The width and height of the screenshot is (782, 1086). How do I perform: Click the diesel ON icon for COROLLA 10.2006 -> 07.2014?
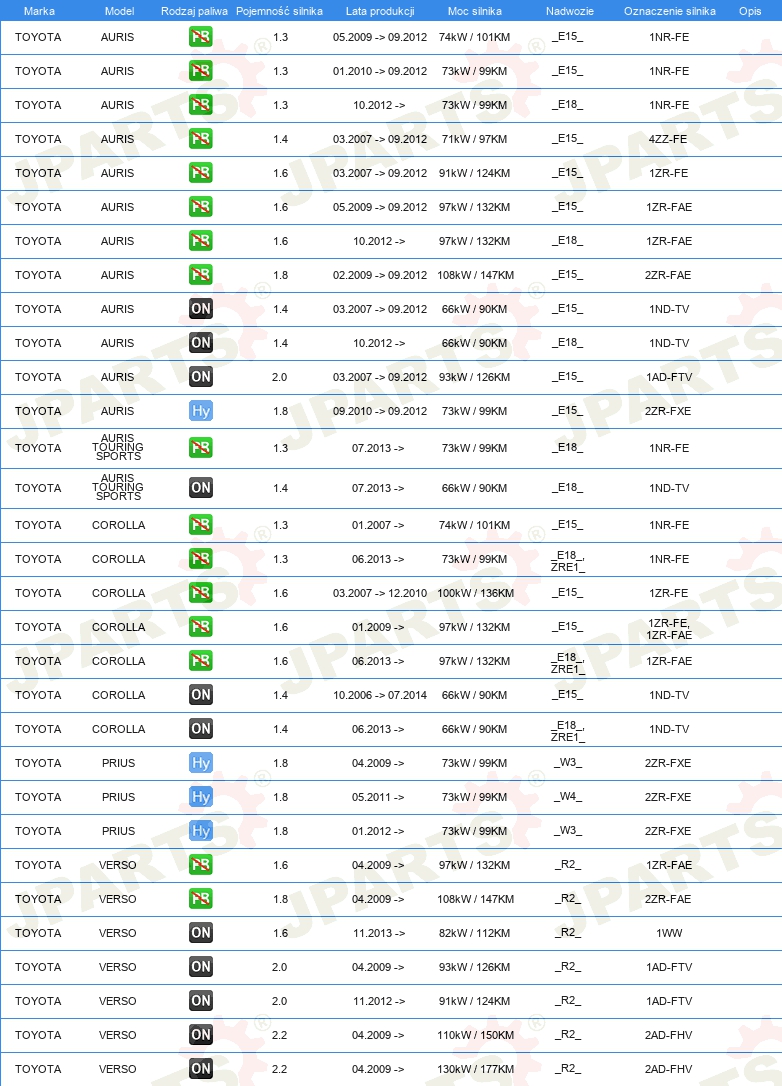point(200,694)
